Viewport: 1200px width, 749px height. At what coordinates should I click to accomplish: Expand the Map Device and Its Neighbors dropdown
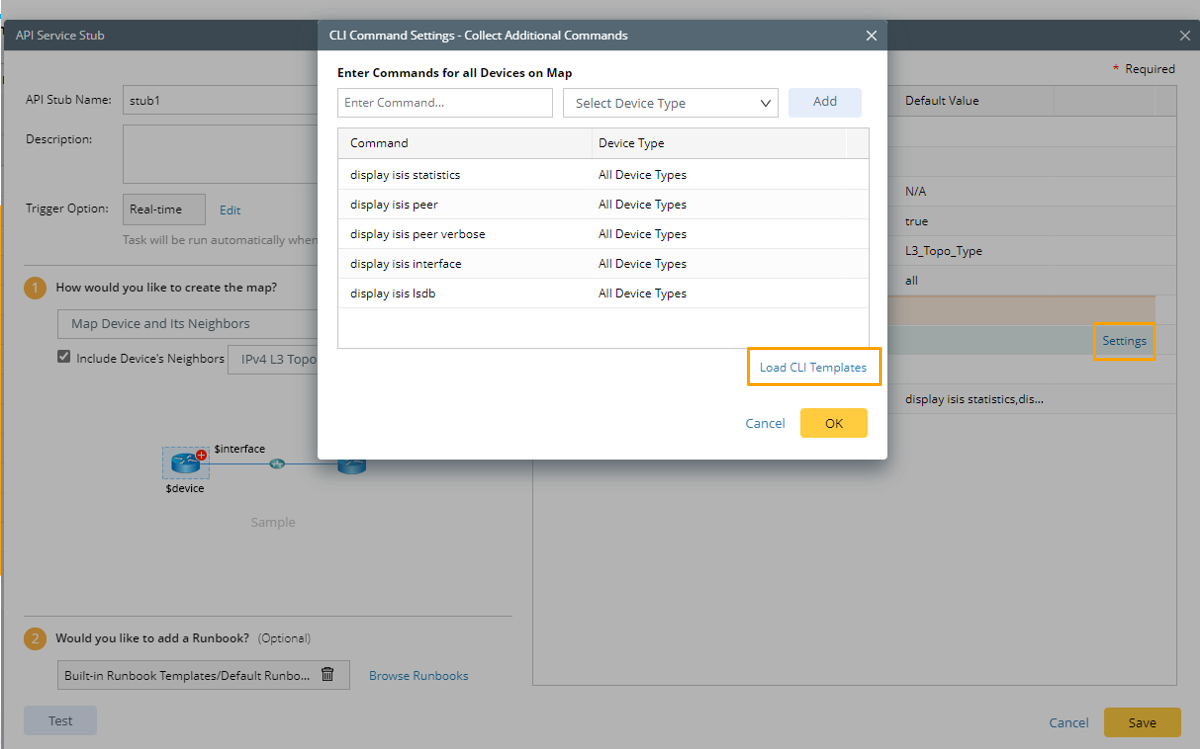(190, 324)
